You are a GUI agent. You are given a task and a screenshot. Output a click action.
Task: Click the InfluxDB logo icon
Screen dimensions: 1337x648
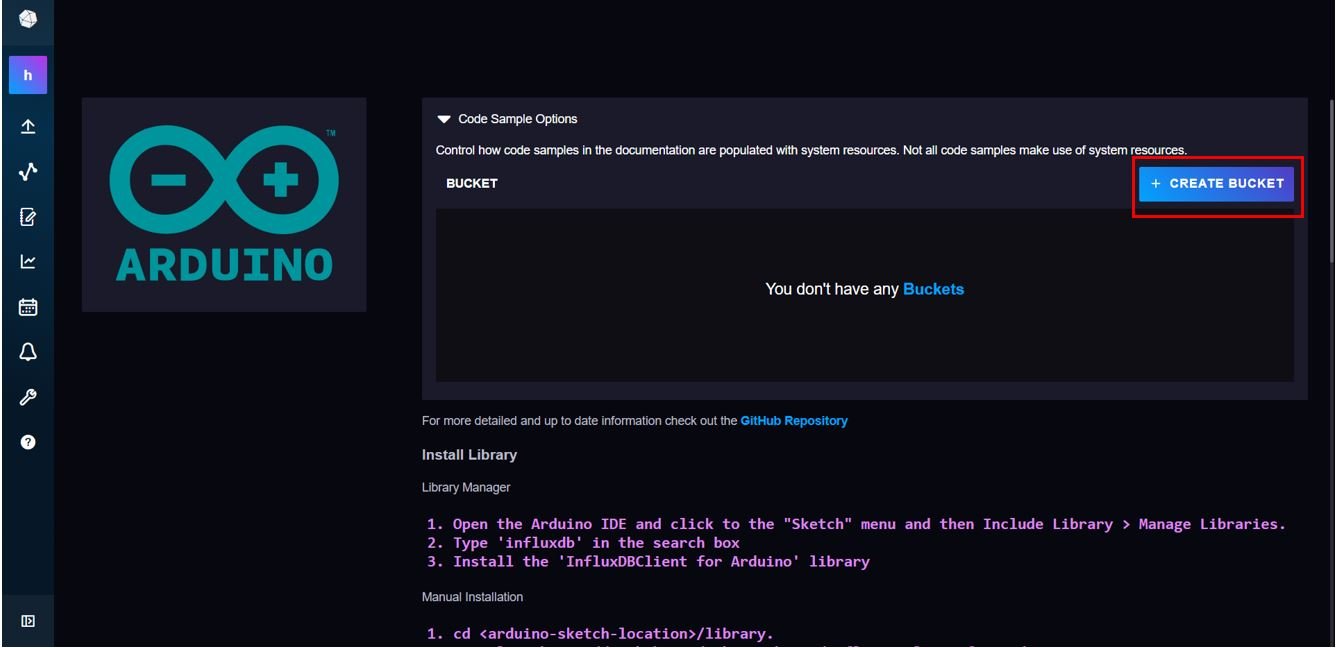pos(28,20)
